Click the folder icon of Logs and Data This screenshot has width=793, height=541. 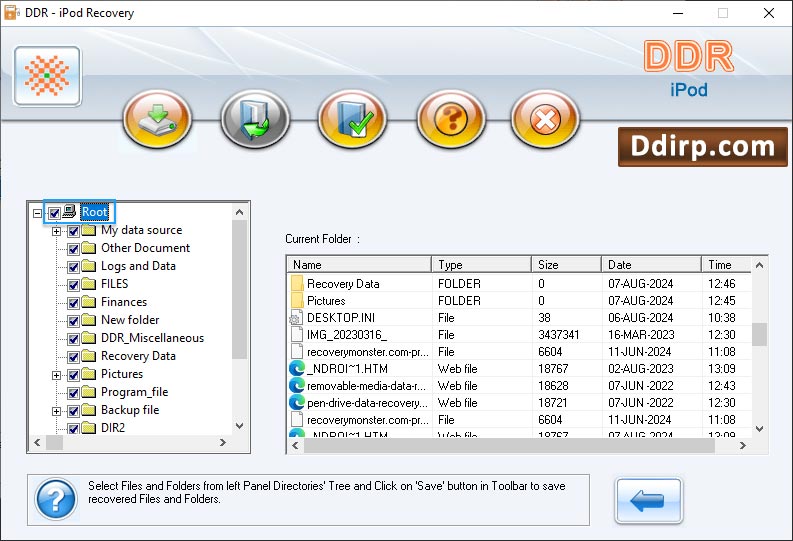(x=89, y=266)
